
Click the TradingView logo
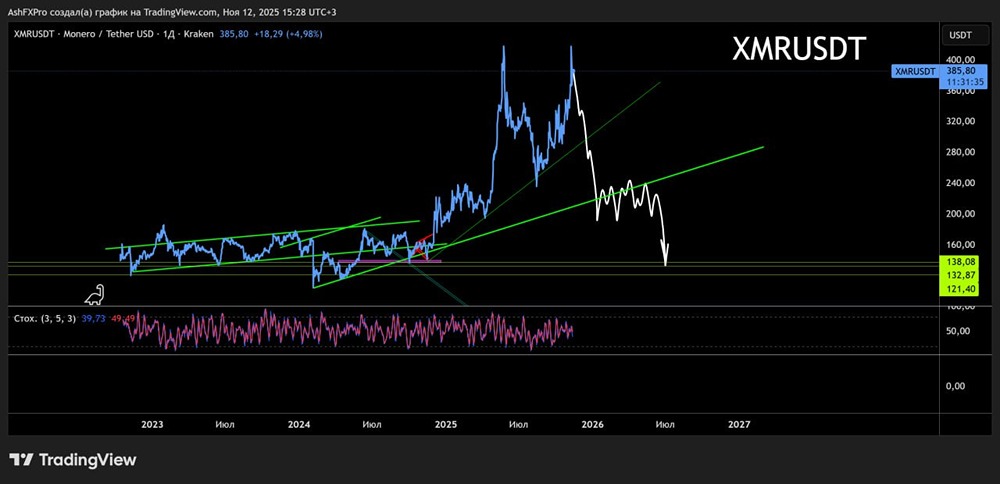pos(72,460)
